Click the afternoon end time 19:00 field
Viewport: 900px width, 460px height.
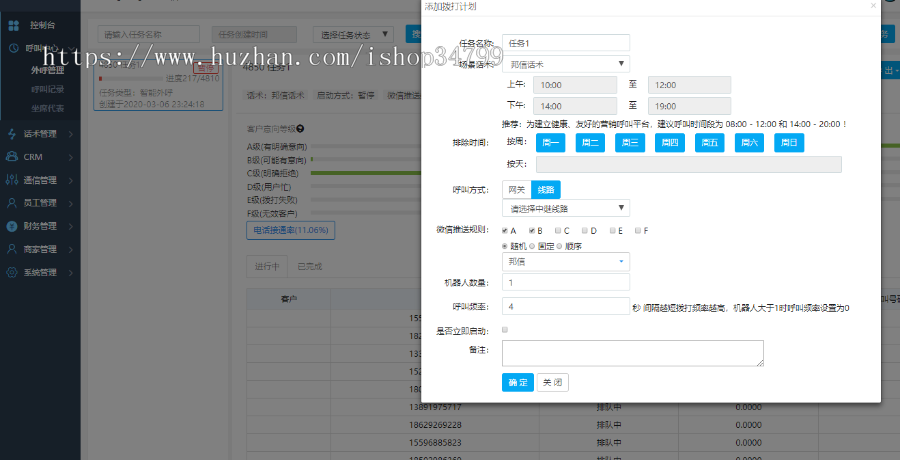[x=689, y=106]
